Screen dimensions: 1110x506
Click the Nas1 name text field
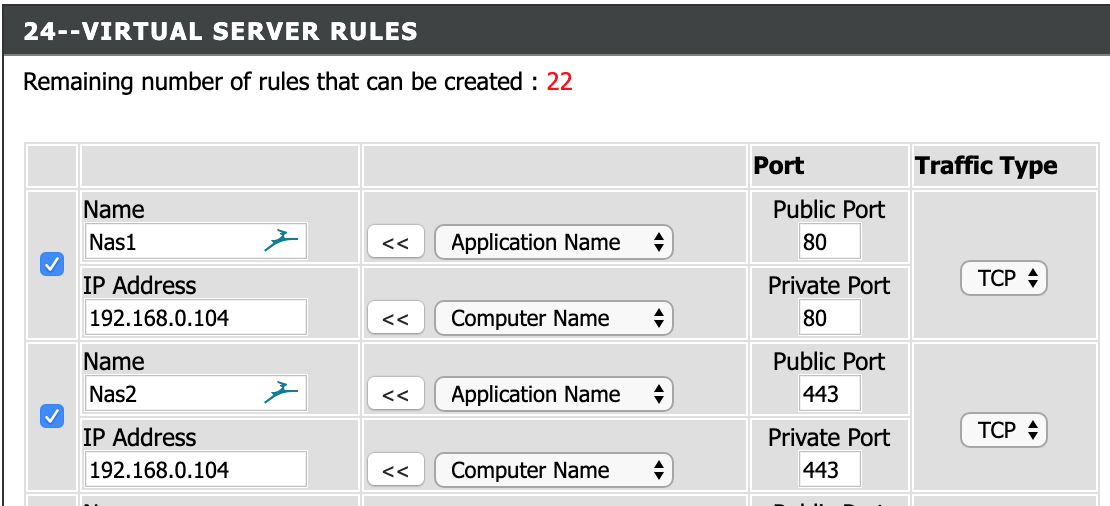(x=195, y=241)
